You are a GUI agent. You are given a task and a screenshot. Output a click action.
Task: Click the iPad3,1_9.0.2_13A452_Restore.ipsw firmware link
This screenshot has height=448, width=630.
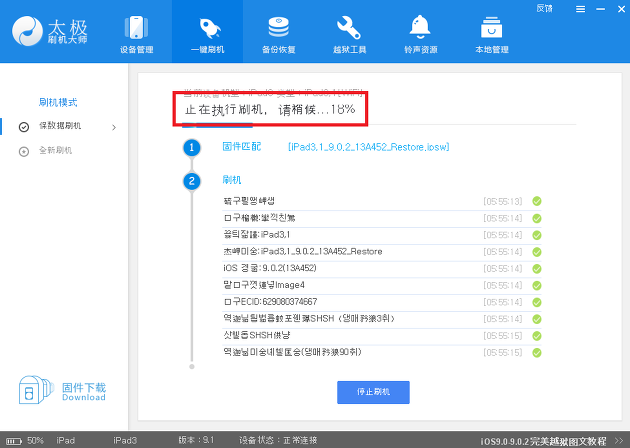pyautogui.click(x=368, y=147)
